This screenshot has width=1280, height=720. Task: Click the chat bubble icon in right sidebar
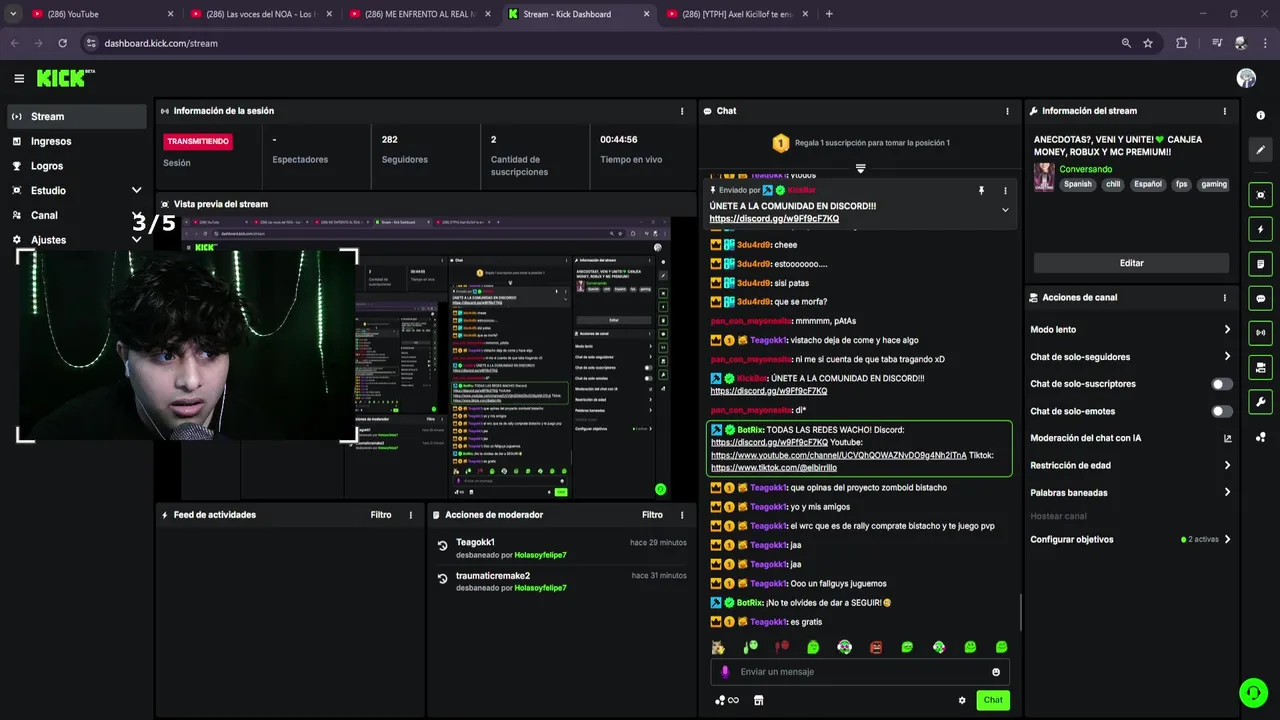[1260, 298]
